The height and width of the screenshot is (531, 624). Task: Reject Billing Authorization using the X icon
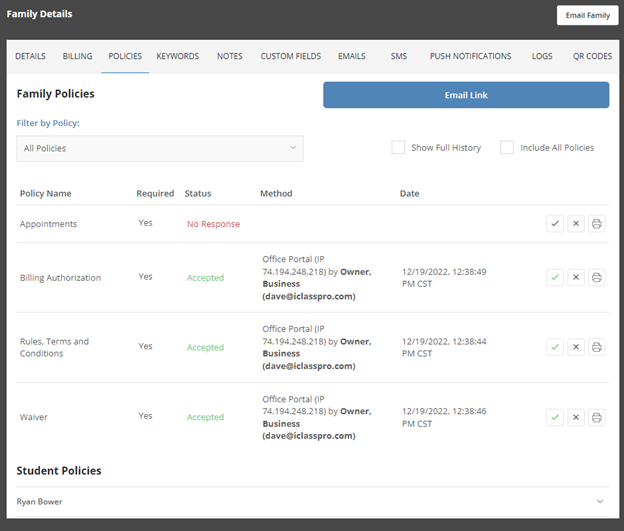click(x=576, y=277)
